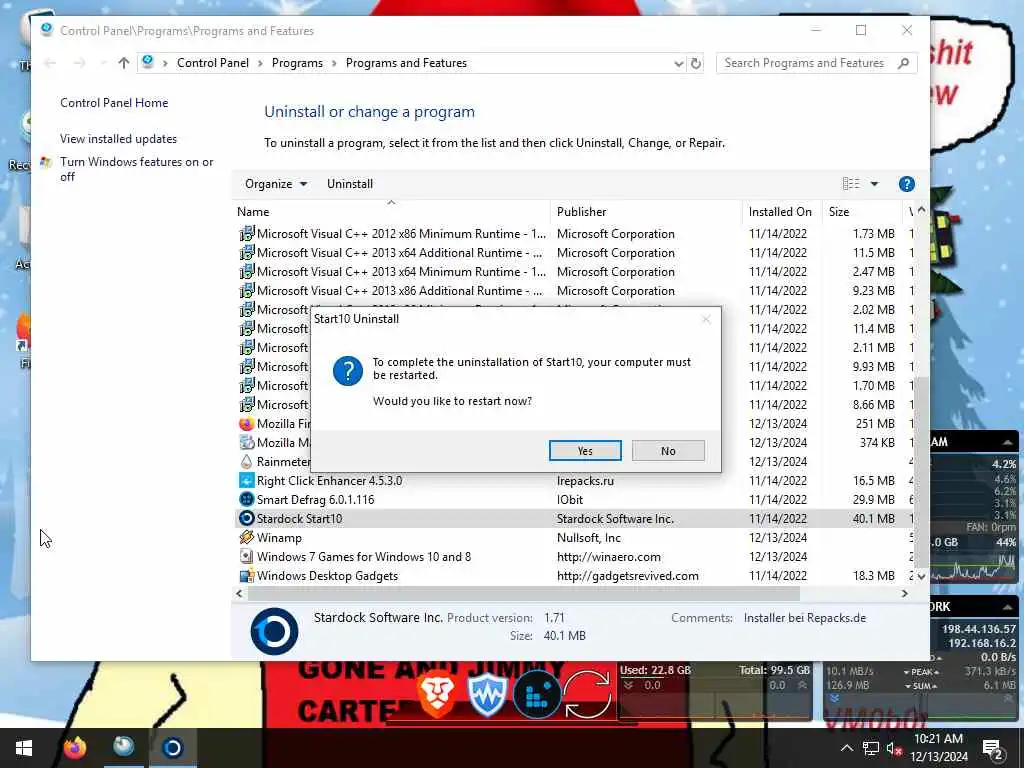Select the Rainmeter droplet icon
Viewport: 1024px width, 768px height.
pyautogui.click(x=246, y=462)
